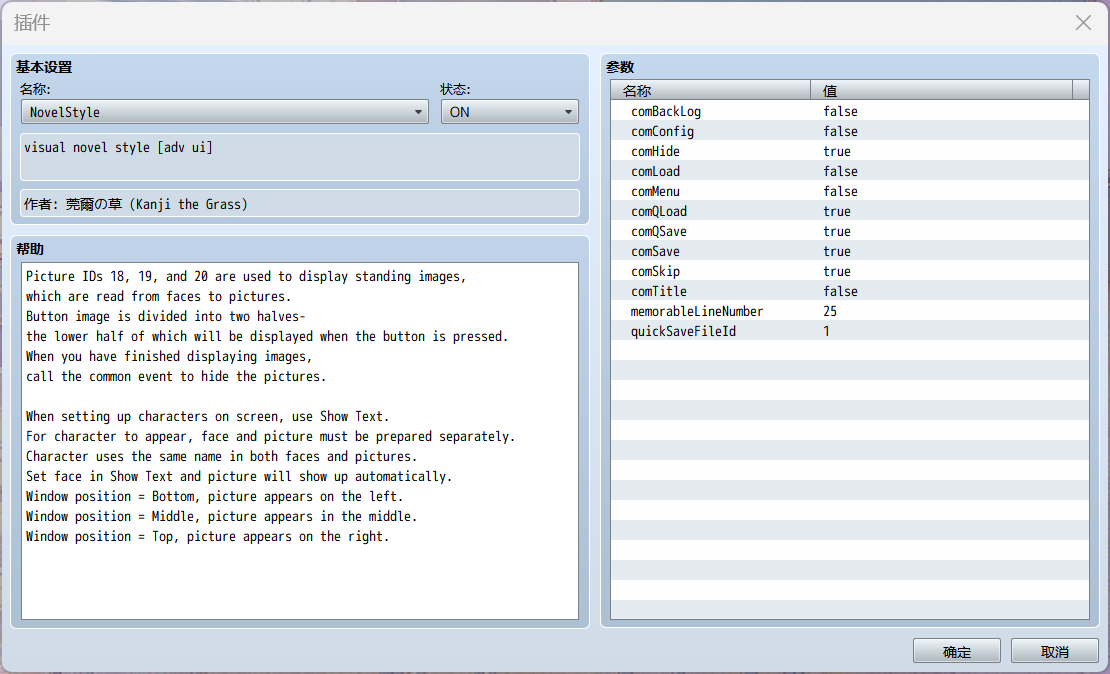
Task: Click the plugin description 'visual novel style [adv ui]'
Action: pyautogui.click(x=118, y=147)
